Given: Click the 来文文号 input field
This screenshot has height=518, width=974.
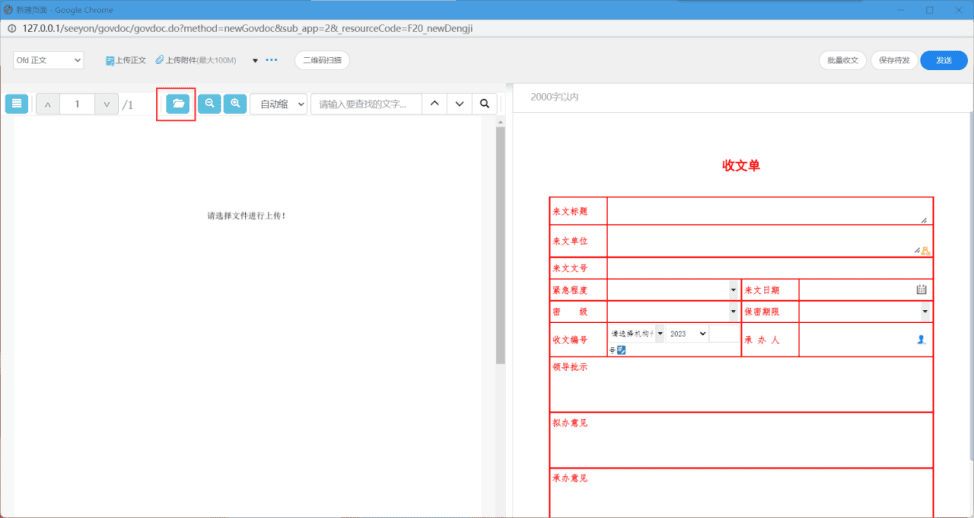Looking at the screenshot, I should [770, 268].
